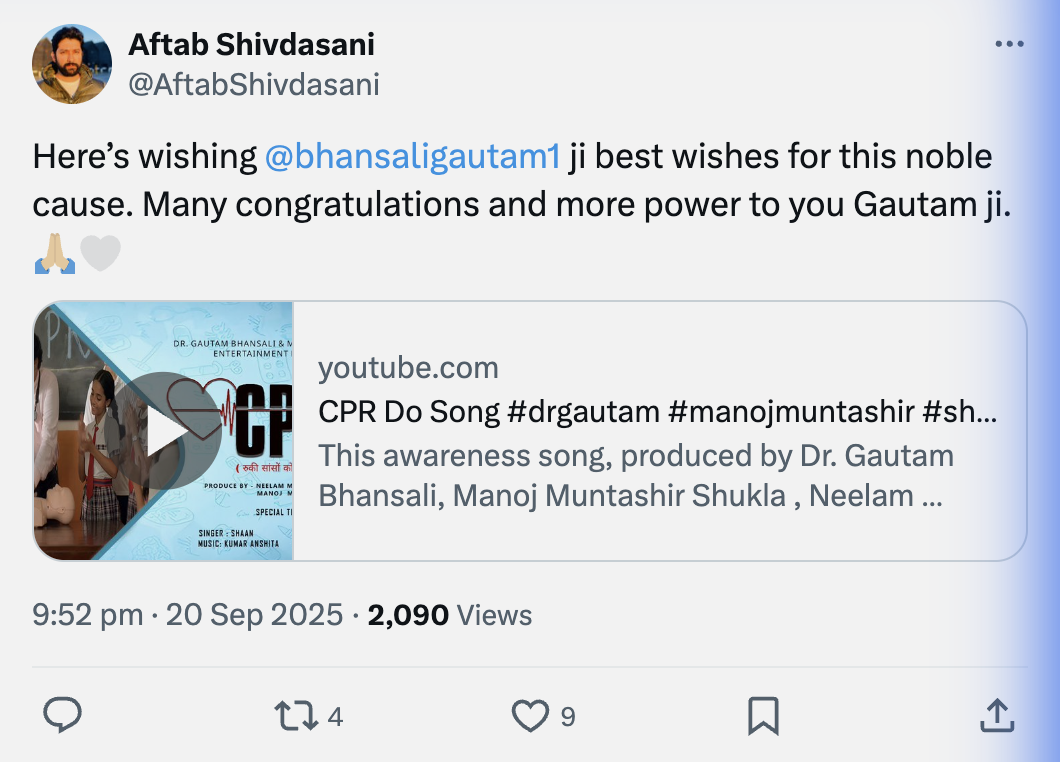Click the share icon on the tweet
This screenshot has width=1060, height=762.
pos(997,716)
